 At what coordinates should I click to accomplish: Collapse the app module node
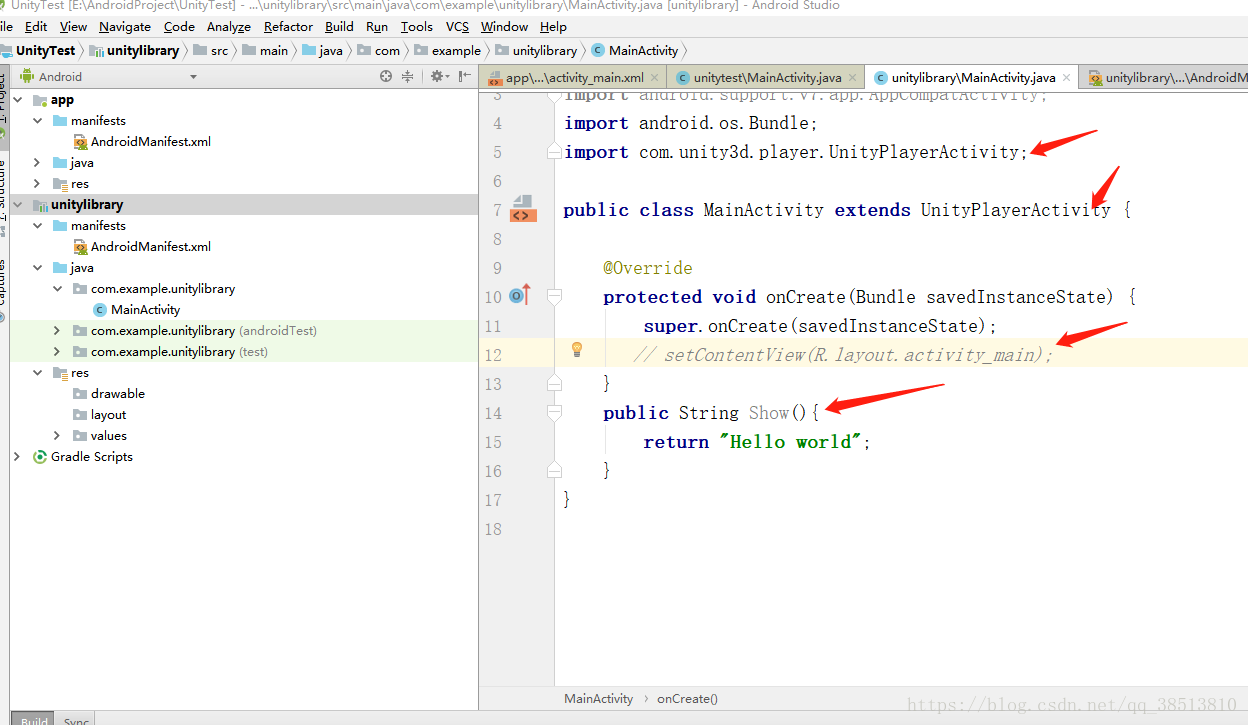[x=17, y=100]
